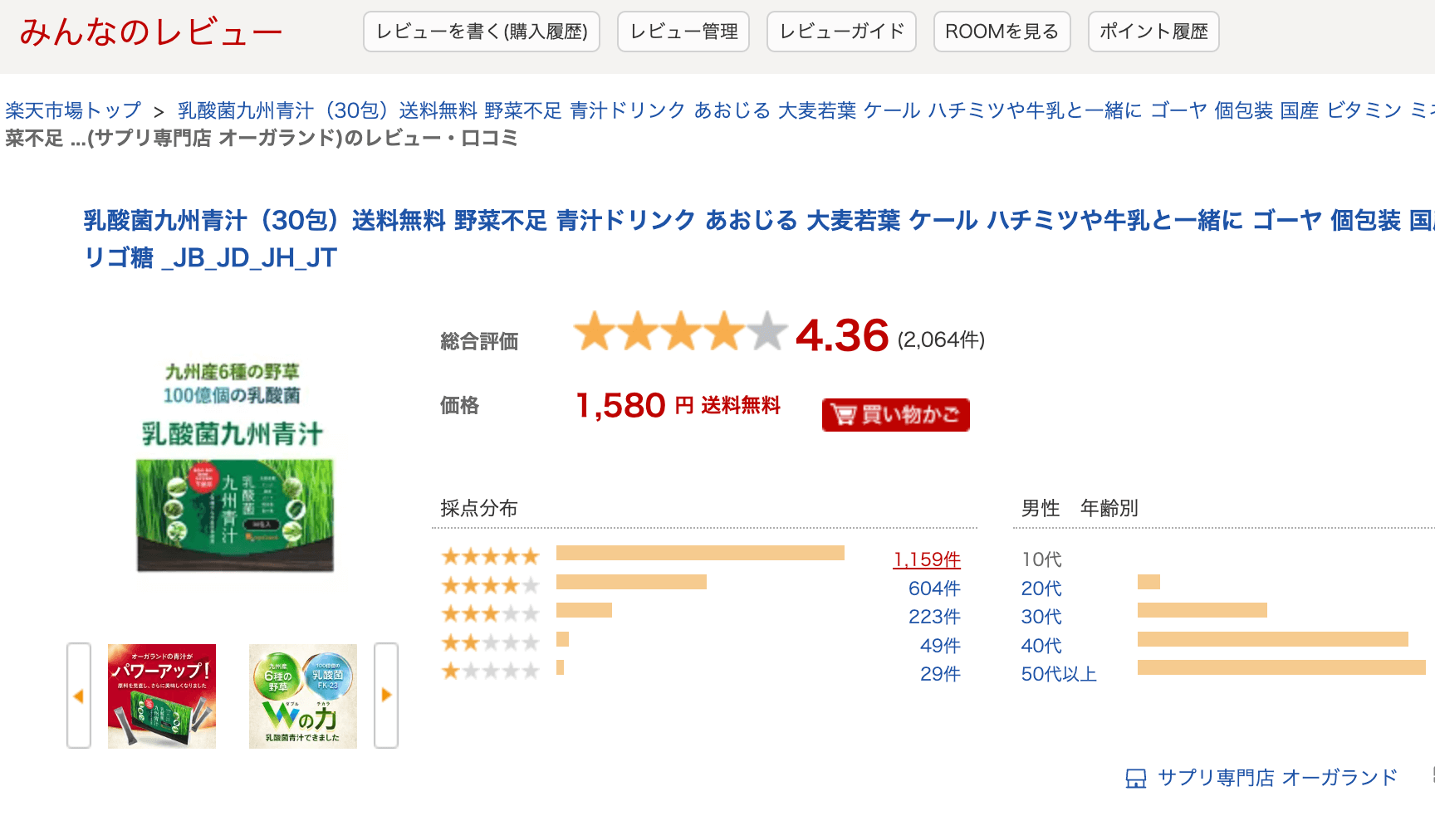Screen dimensions: 1435x840
Task: Go to 楽天市場トップ breadcrumb link
Action: pyautogui.click(x=73, y=110)
